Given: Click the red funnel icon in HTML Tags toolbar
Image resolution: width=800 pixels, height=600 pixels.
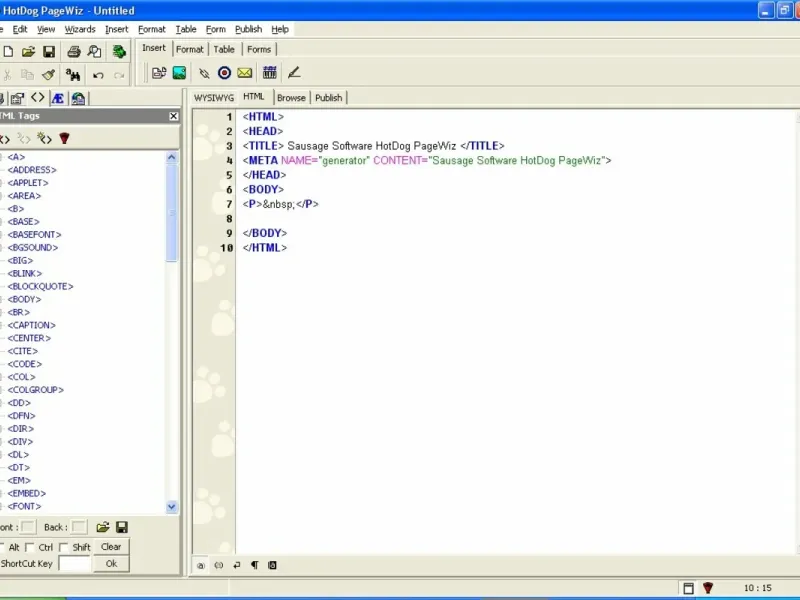Looking at the screenshot, I should point(64,138).
